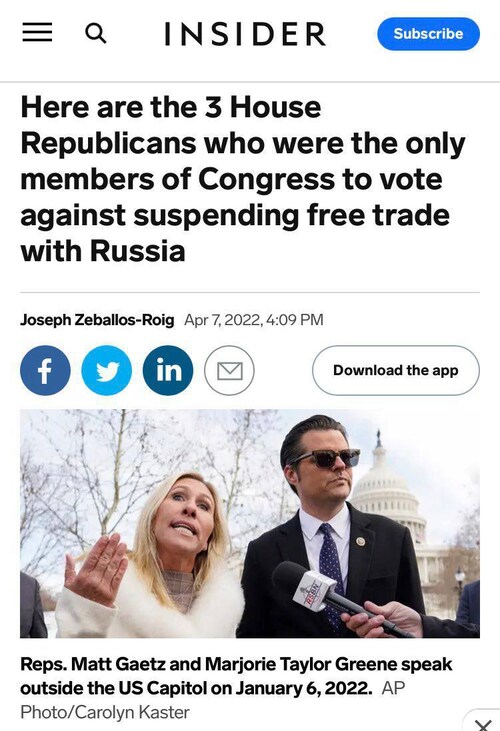The image size is (500, 731).
Task: Click the Capitol dome in the photo
Action: 387,485
